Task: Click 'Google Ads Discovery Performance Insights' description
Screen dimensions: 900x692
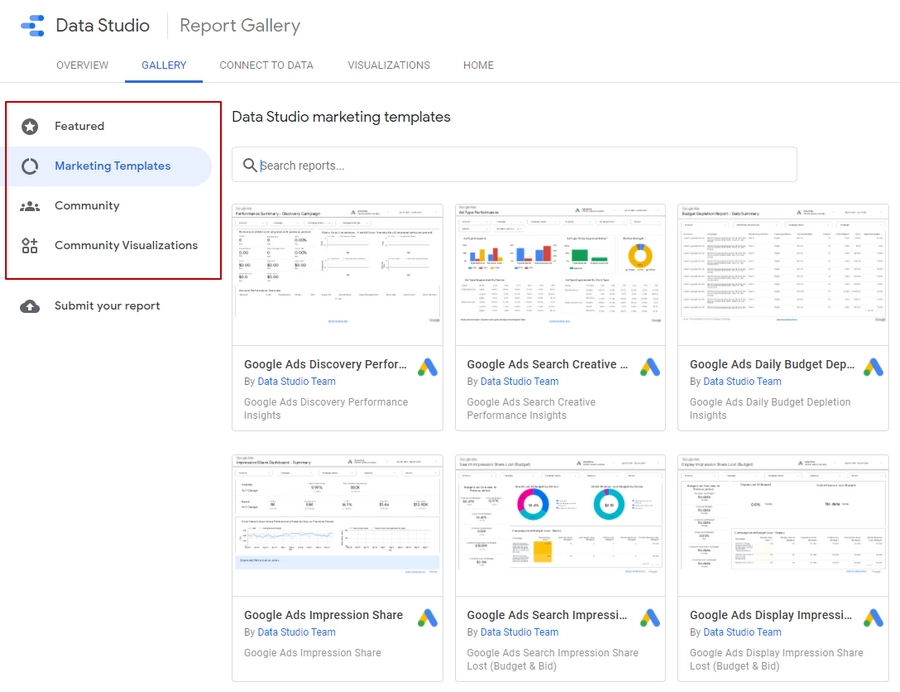Action: pyautogui.click(x=326, y=409)
